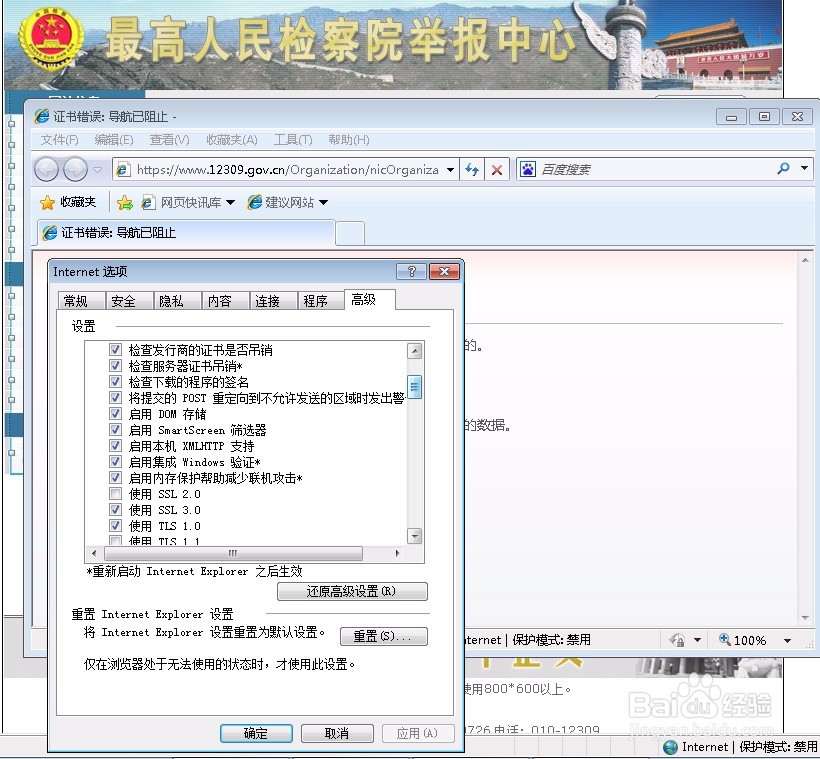Screen dimensions: 820x759
Task: Toggle 使用 SSL 3.0 checkbox
Action: pos(116,509)
